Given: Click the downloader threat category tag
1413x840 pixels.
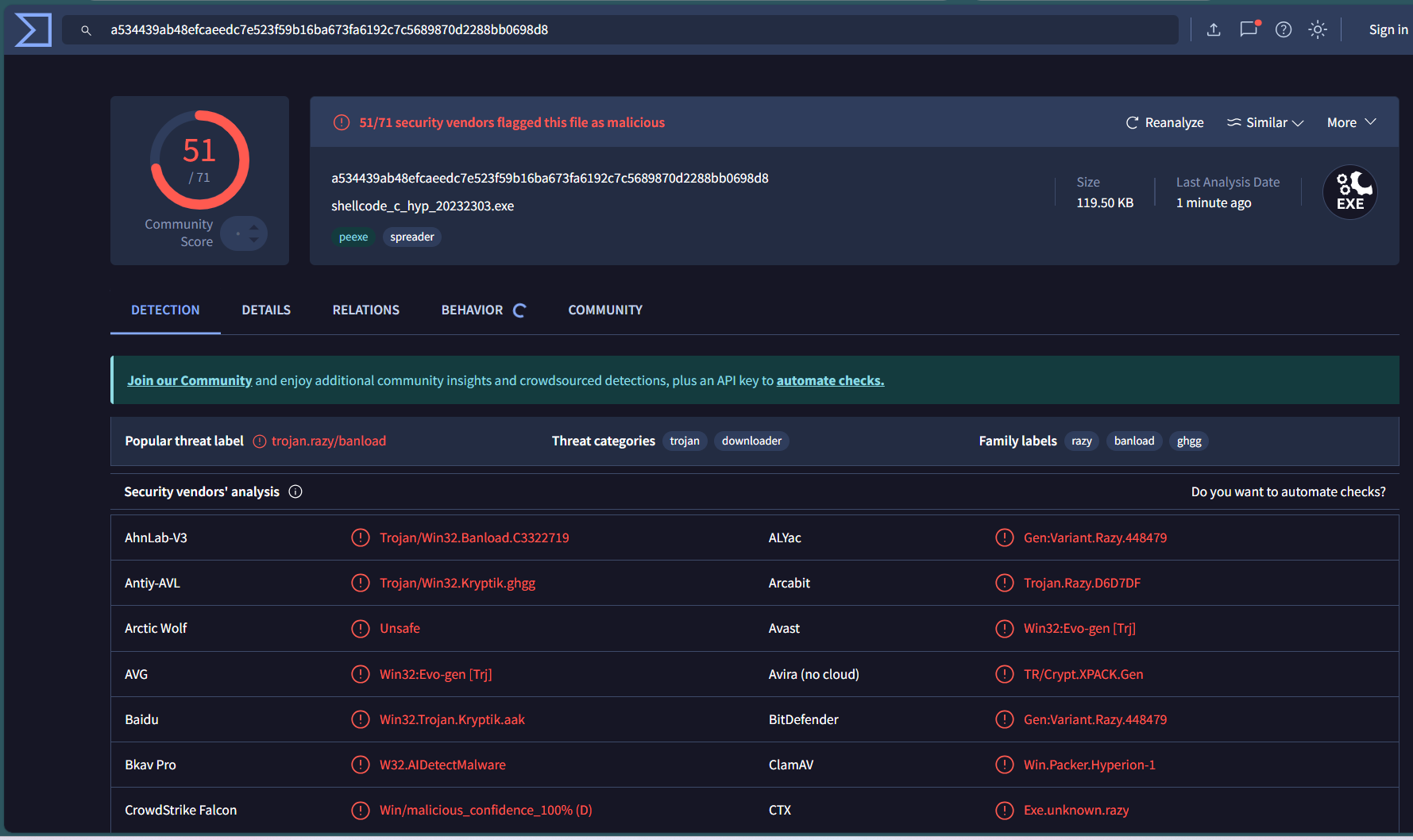Looking at the screenshot, I should [751, 441].
